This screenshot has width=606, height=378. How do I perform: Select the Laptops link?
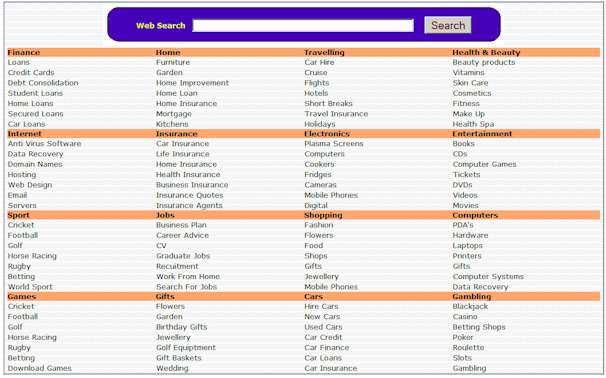click(468, 246)
